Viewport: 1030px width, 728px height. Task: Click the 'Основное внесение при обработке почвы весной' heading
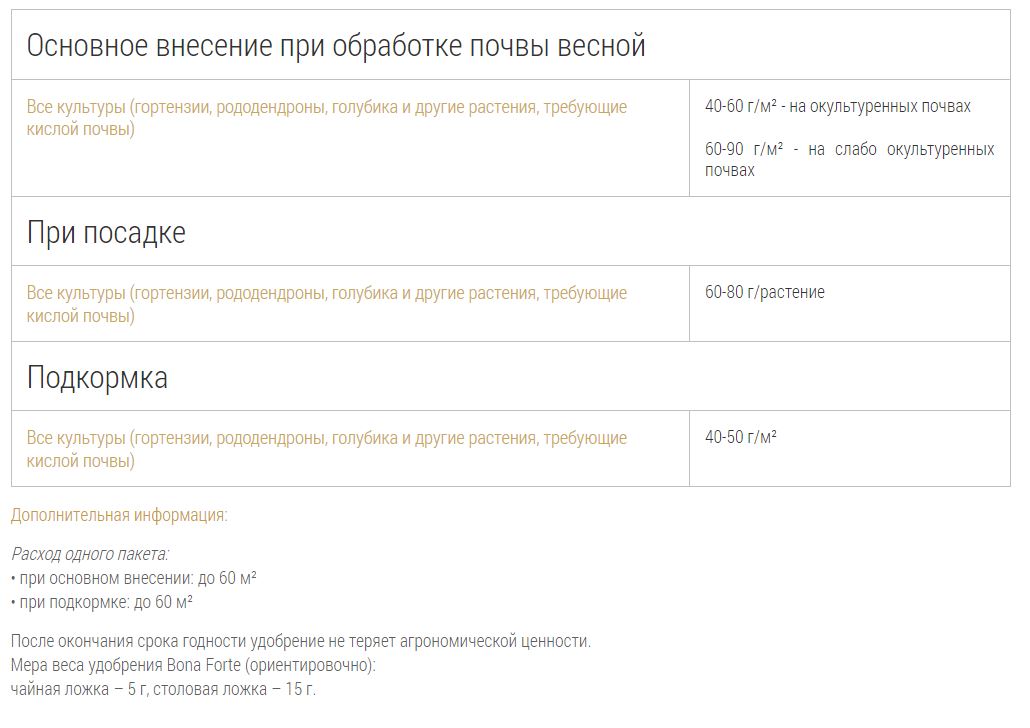(336, 46)
